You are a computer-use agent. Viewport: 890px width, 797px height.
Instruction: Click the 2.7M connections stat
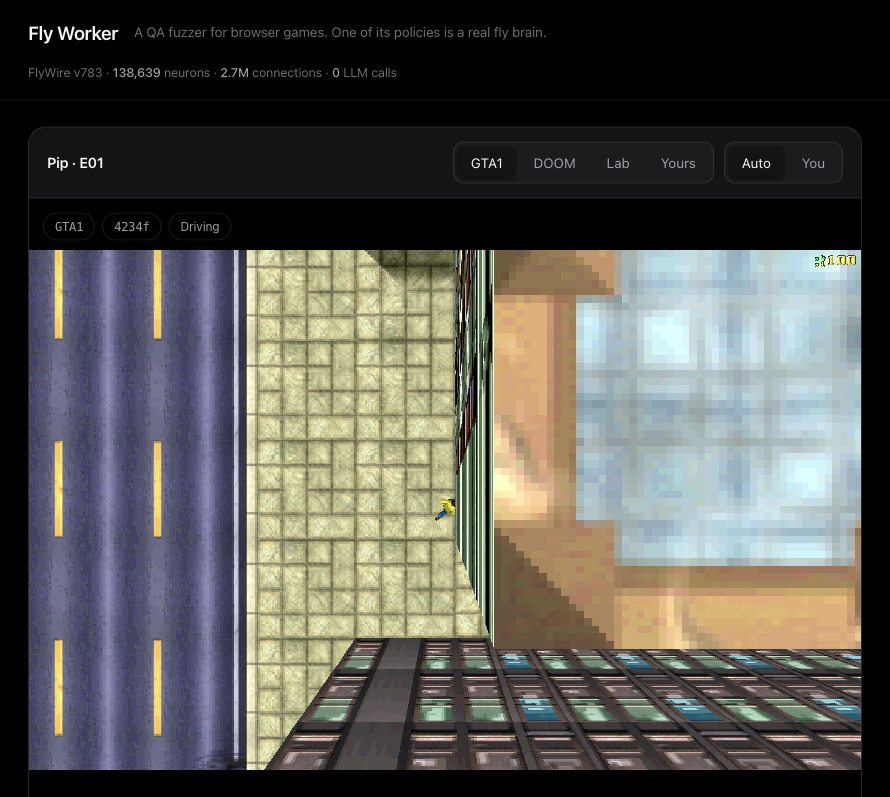pyautogui.click(x=271, y=73)
